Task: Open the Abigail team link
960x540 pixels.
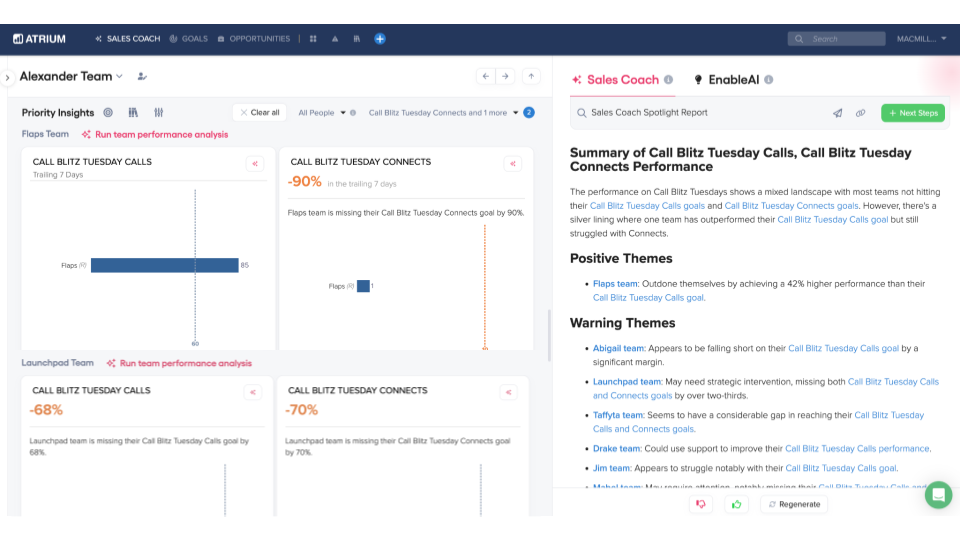Action: click(618, 348)
